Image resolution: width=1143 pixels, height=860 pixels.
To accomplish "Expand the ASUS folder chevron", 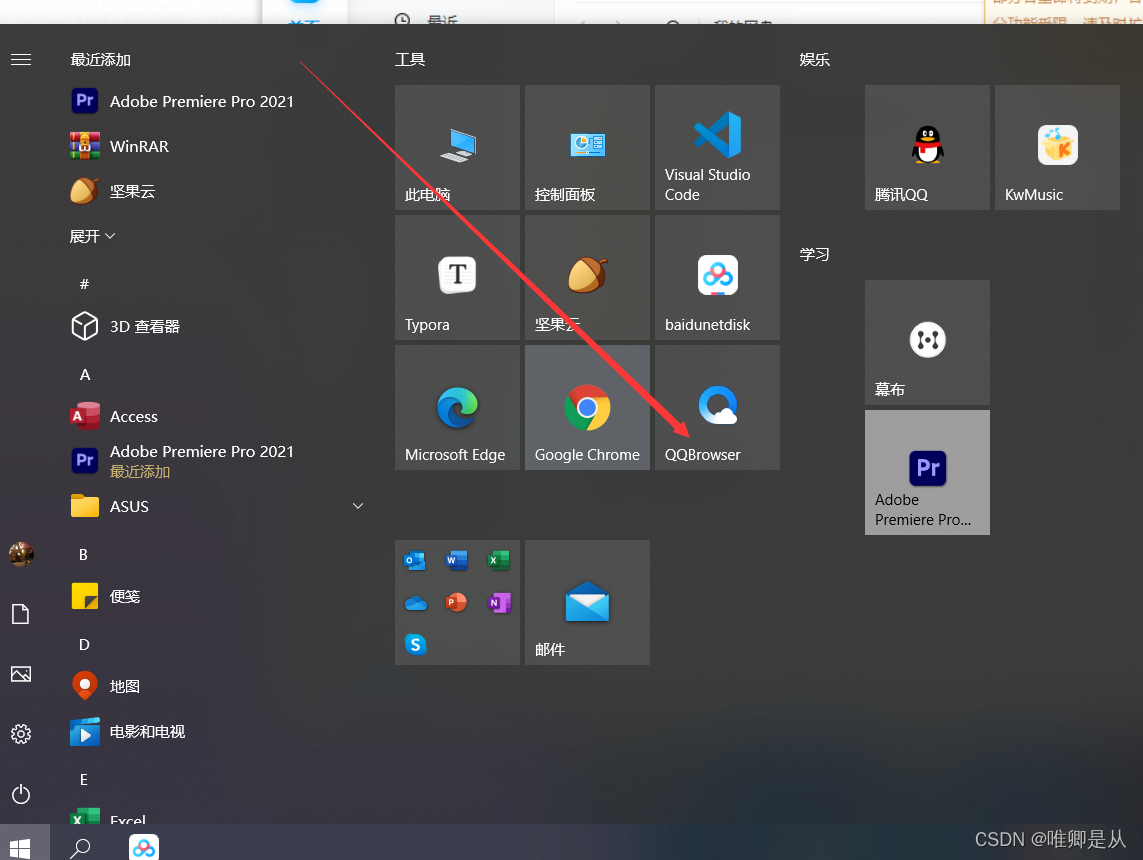I will pyautogui.click(x=358, y=506).
